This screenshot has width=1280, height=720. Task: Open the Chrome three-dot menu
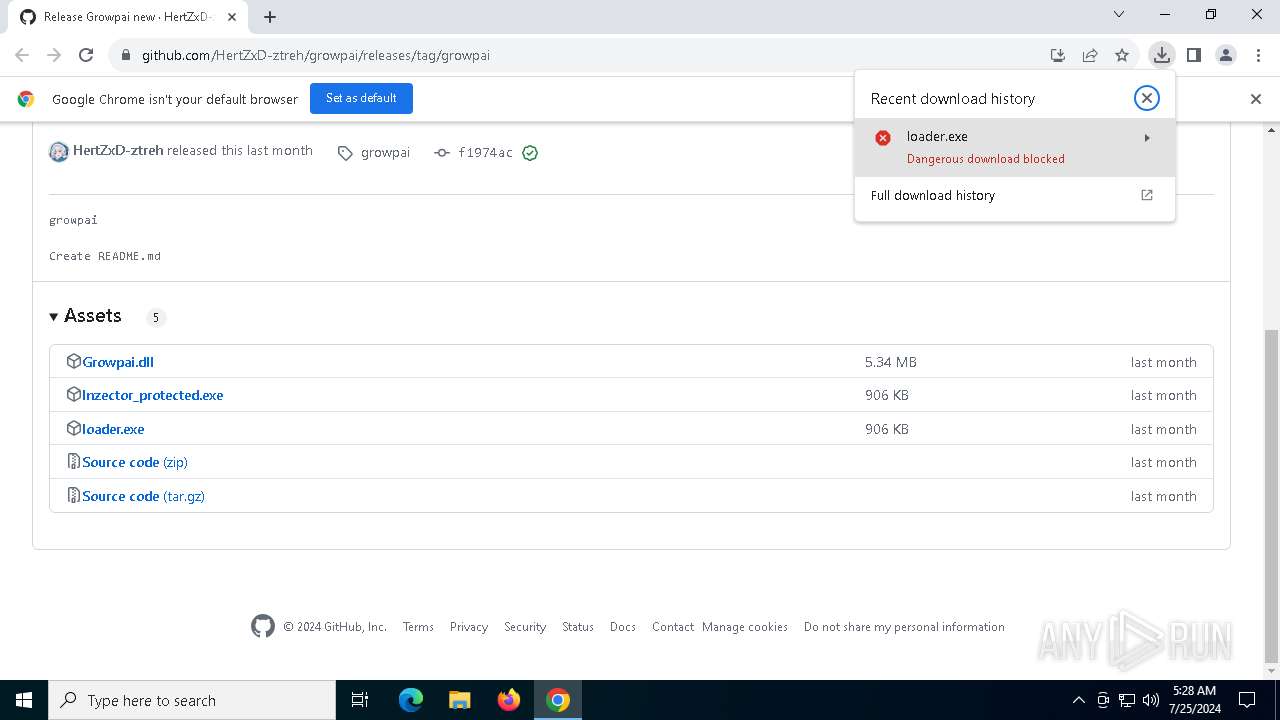[1258, 55]
